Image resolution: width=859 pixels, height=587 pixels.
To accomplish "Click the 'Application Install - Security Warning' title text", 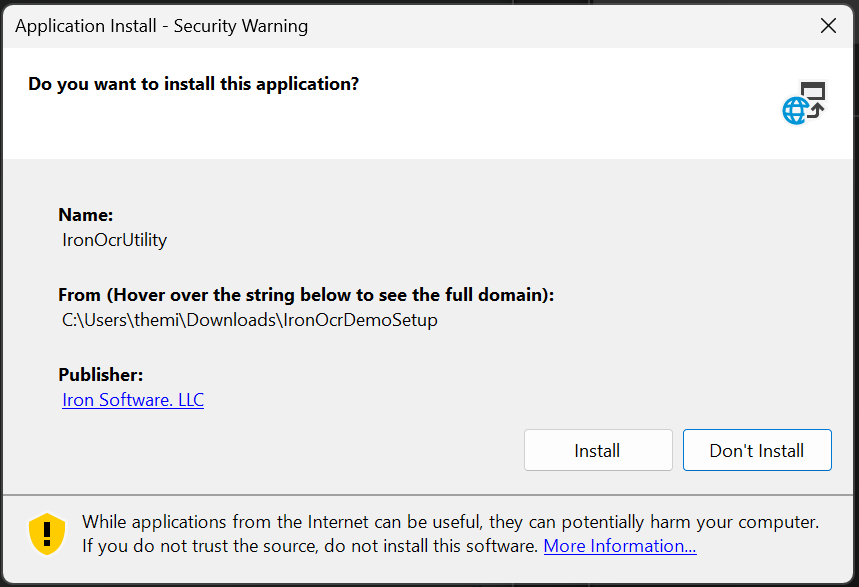I will click(x=161, y=26).
